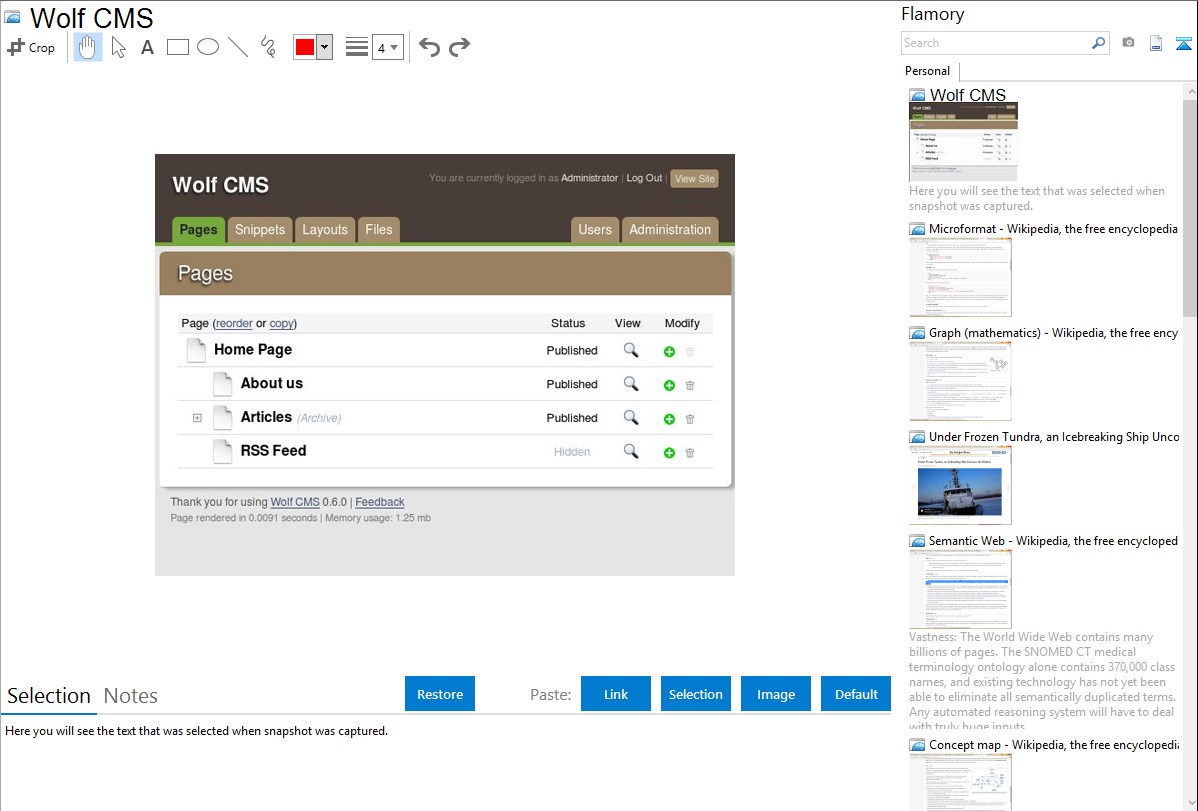Undo the last annotation
The height and width of the screenshot is (811, 1198).
tap(429, 47)
